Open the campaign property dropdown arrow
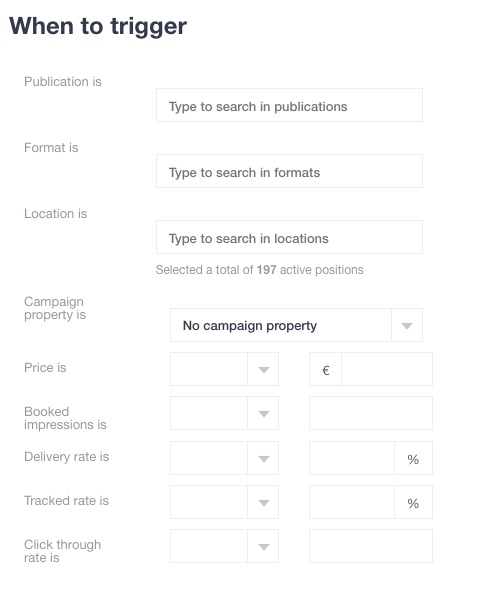The height and width of the screenshot is (589, 477). 407,325
